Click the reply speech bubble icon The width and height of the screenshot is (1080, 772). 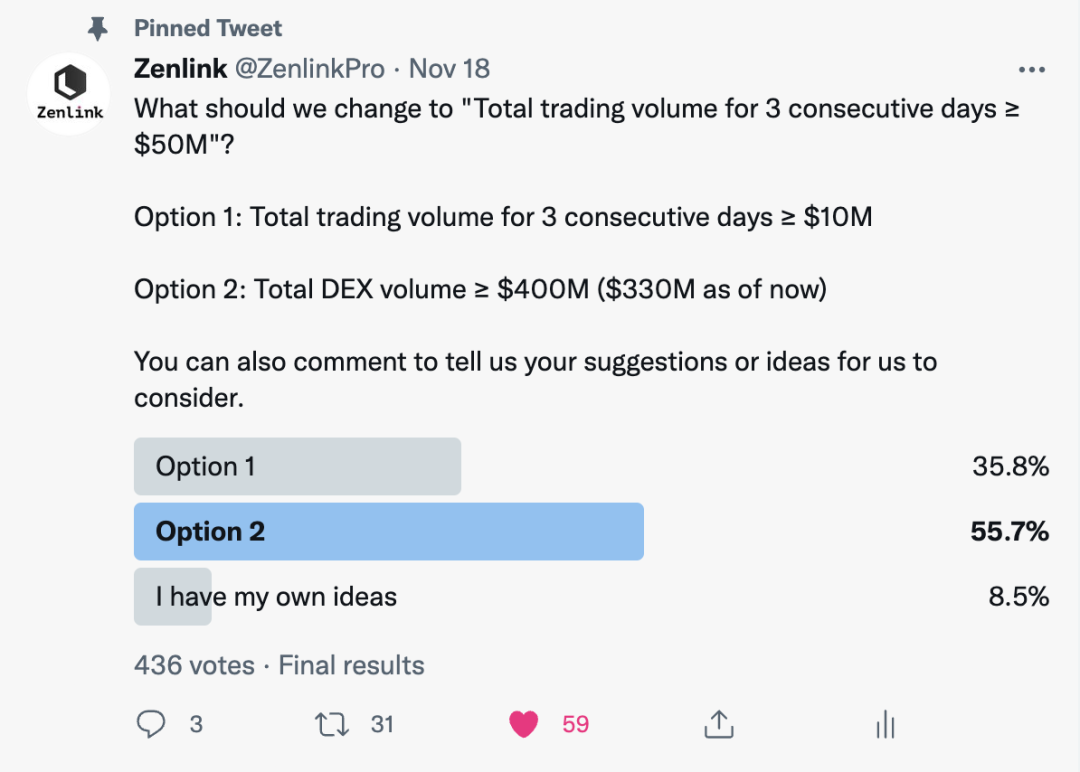[151, 724]
